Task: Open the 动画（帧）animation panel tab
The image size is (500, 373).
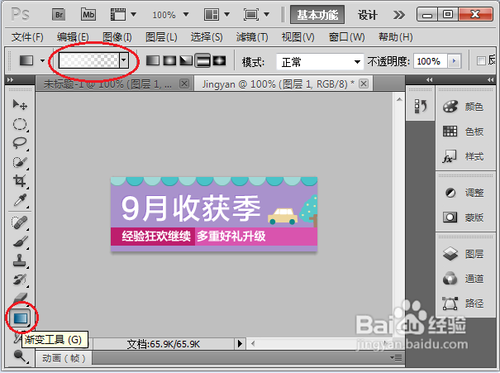Action: point(64,358)
